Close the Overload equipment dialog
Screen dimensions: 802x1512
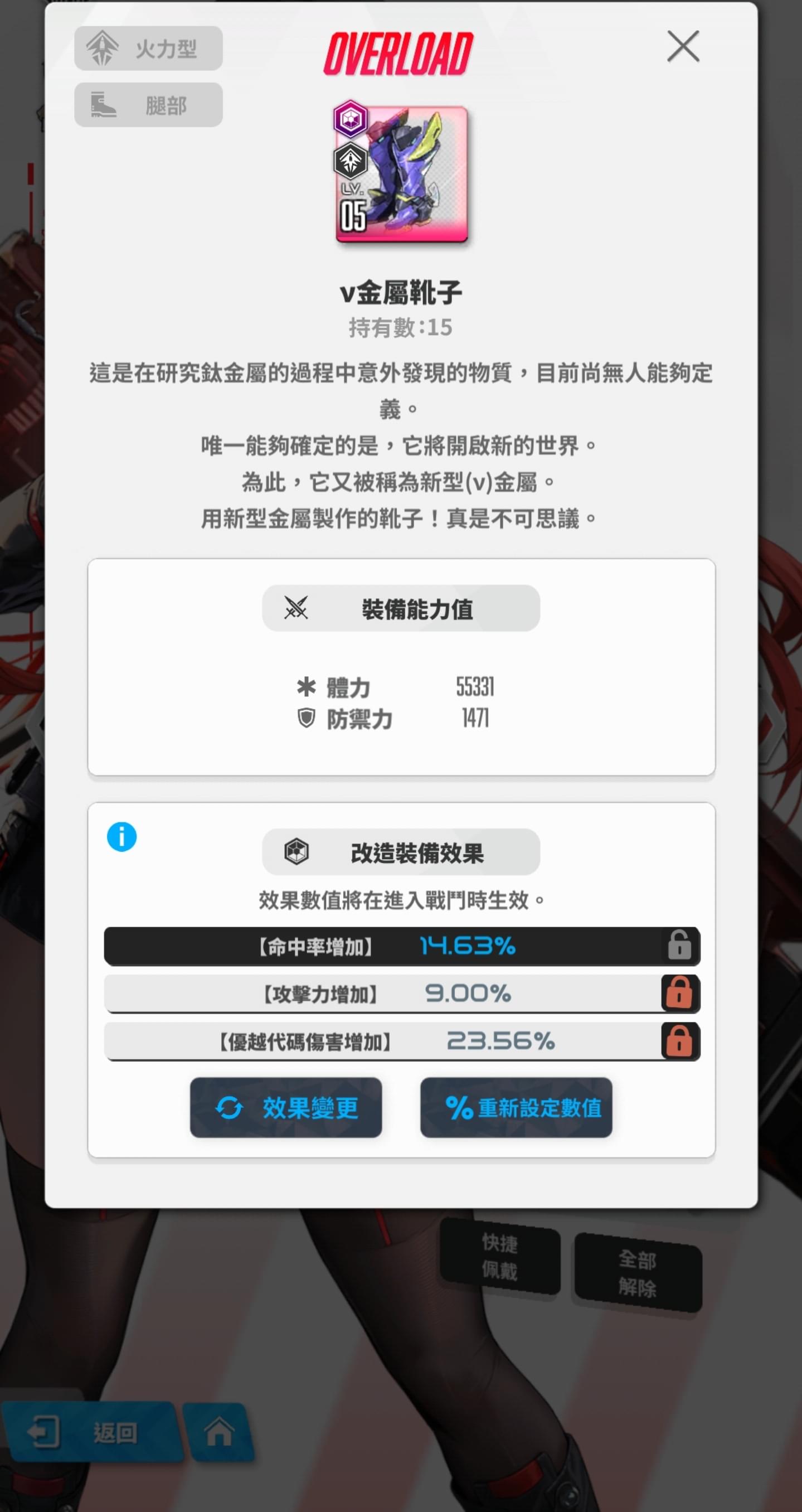(x=683, y=46)
